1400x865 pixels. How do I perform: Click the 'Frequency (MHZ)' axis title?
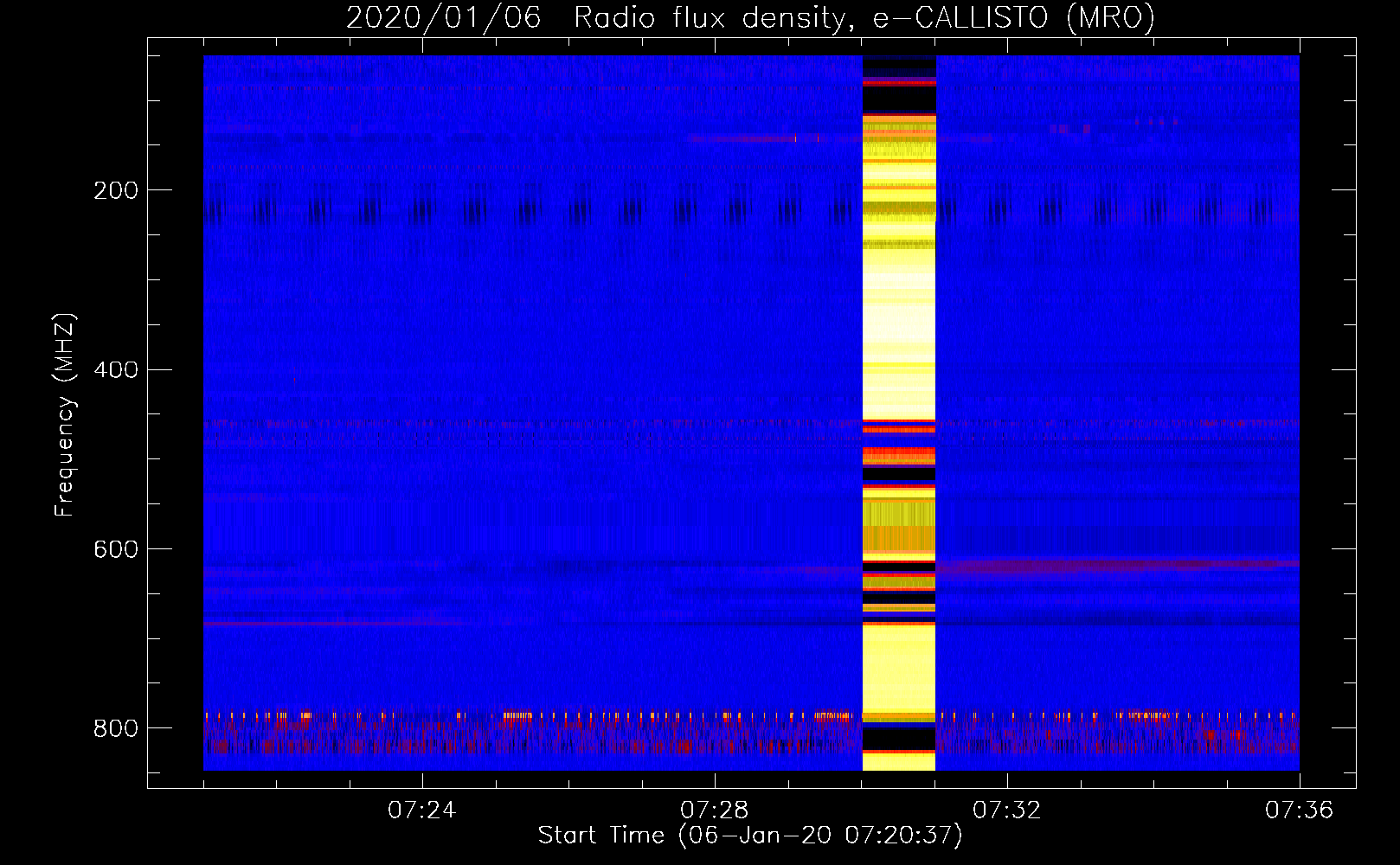click(65, 415)
